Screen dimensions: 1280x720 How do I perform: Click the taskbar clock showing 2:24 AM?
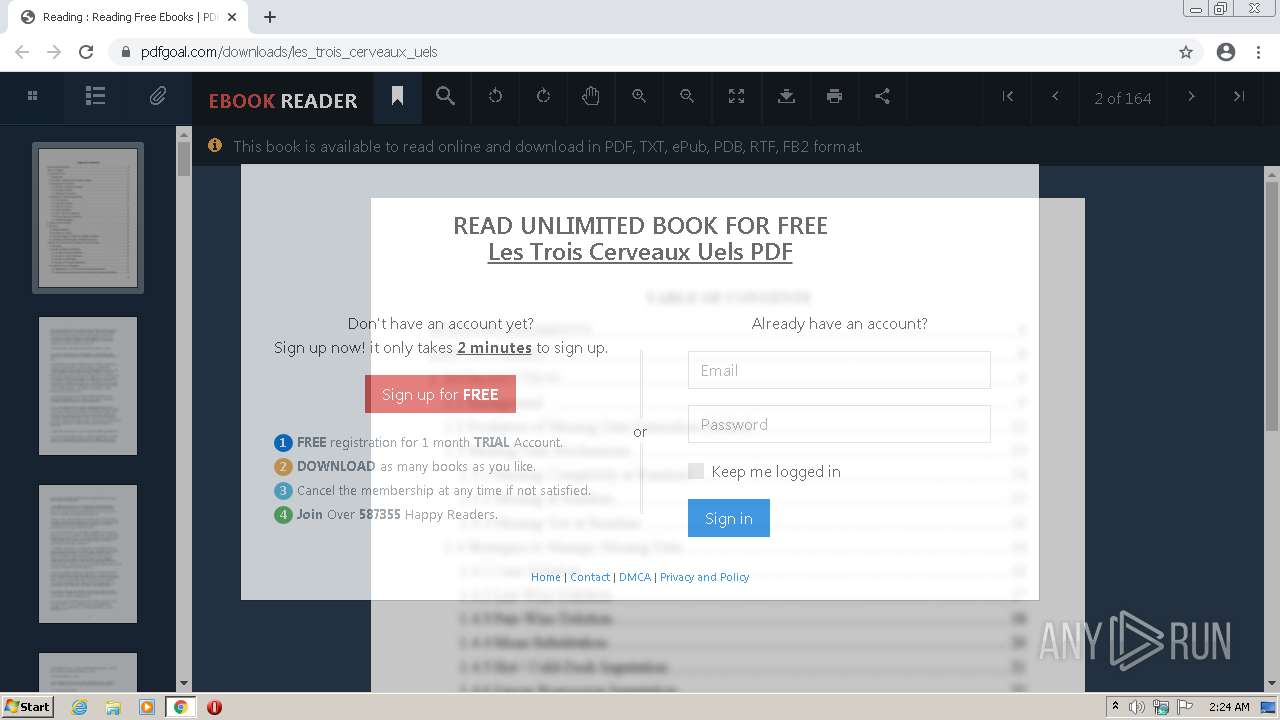(1229, 707)
